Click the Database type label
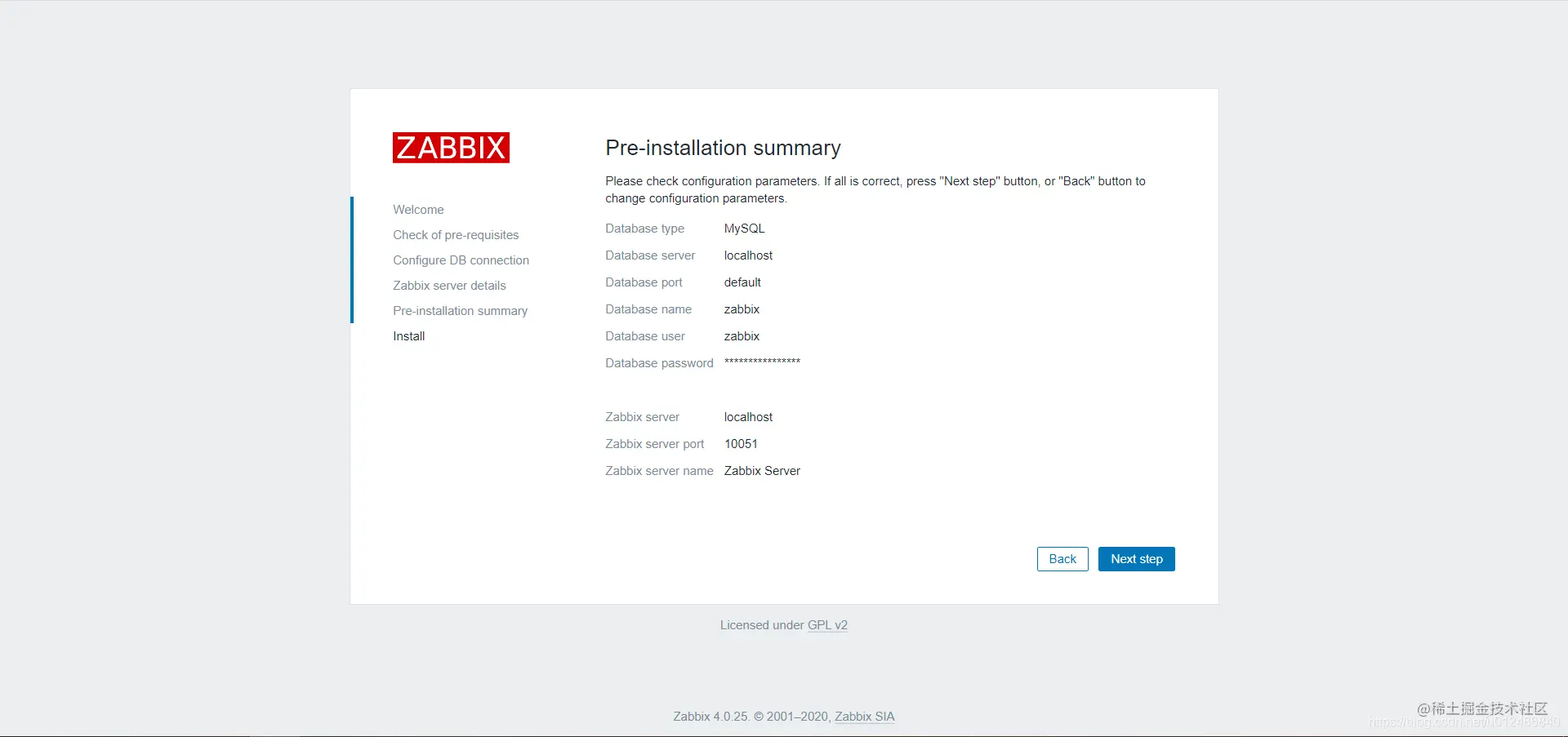Image resolution: width=1568 pixels, height=737 pixels. (x=644, y=229)
